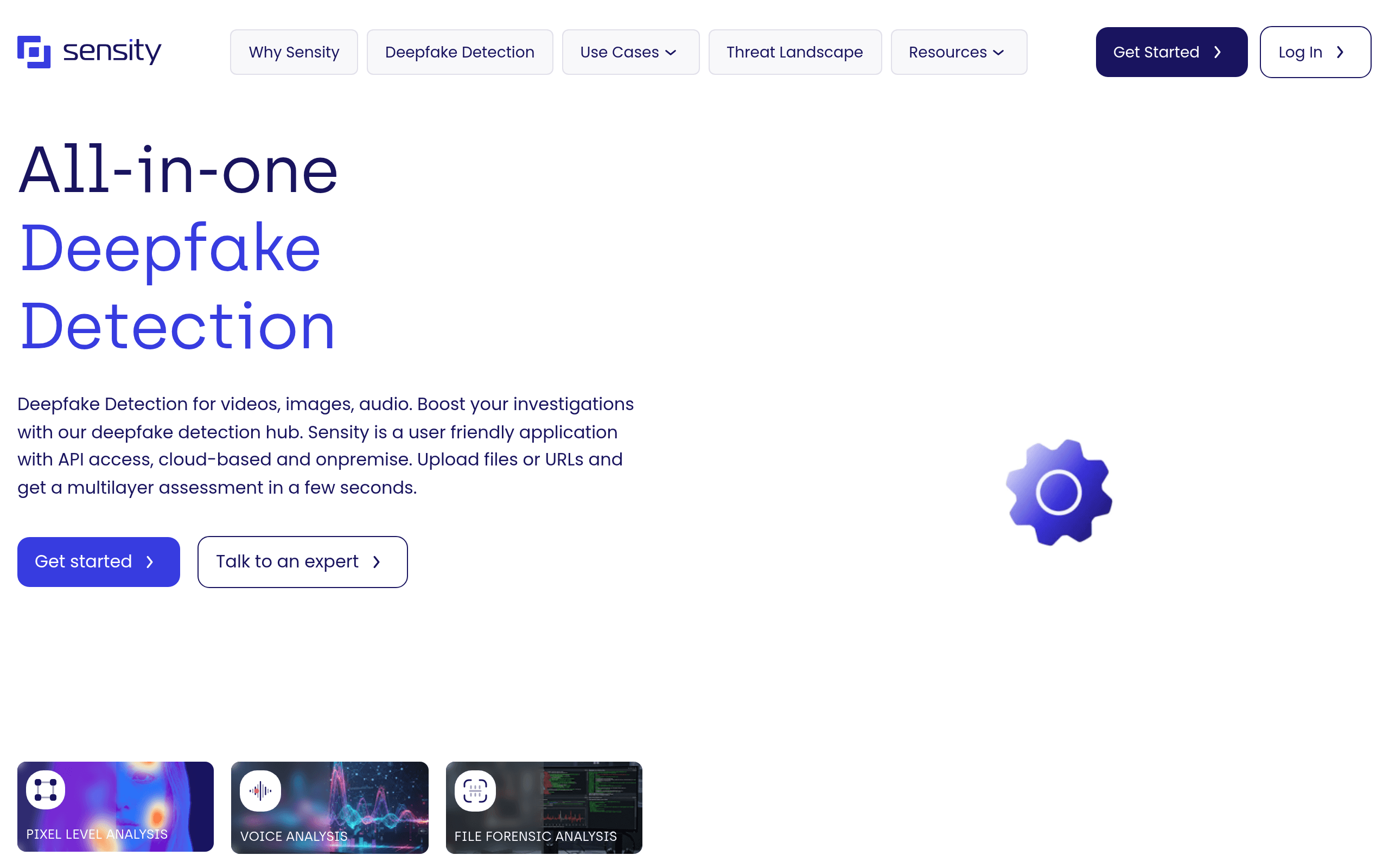
Task: Click the PIXEL LEVEL ANALYSIS label
Action: [97, 834]
